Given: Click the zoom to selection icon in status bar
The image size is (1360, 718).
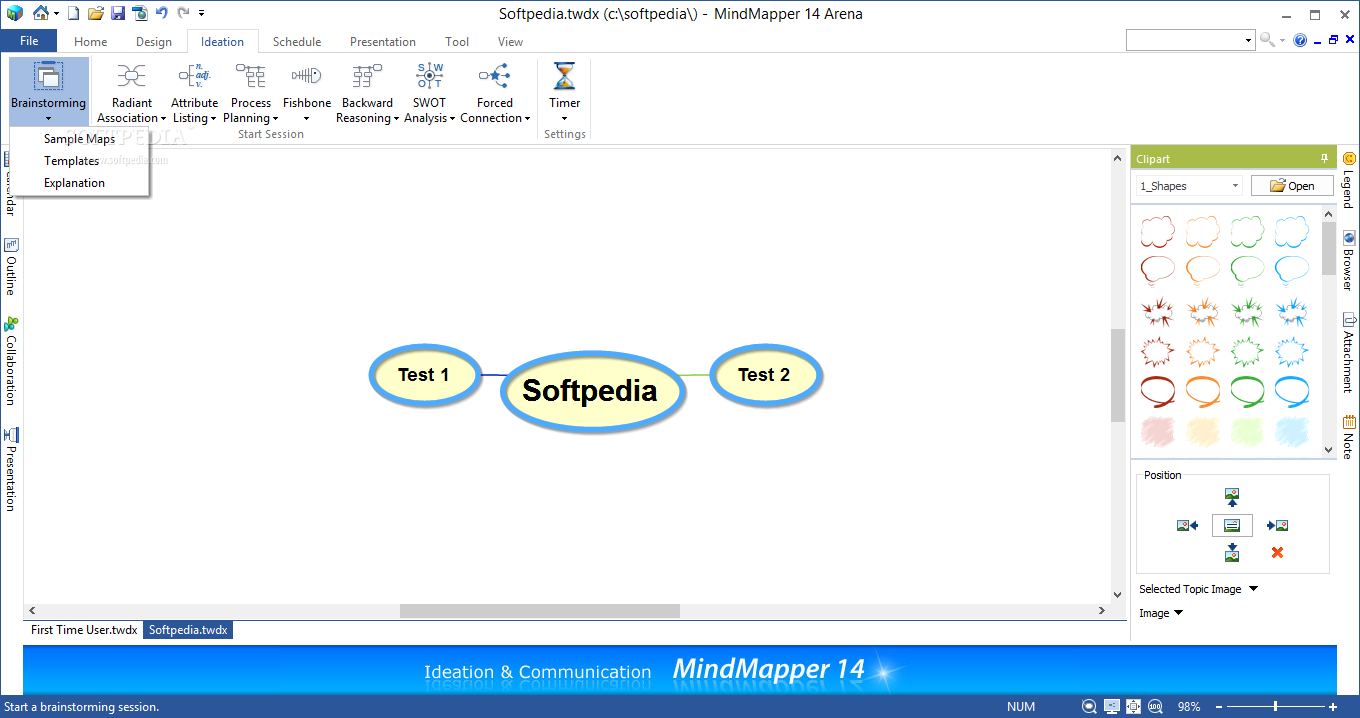Looking at the screenshot, I should pyautogui.click(x=1089, y=706).
